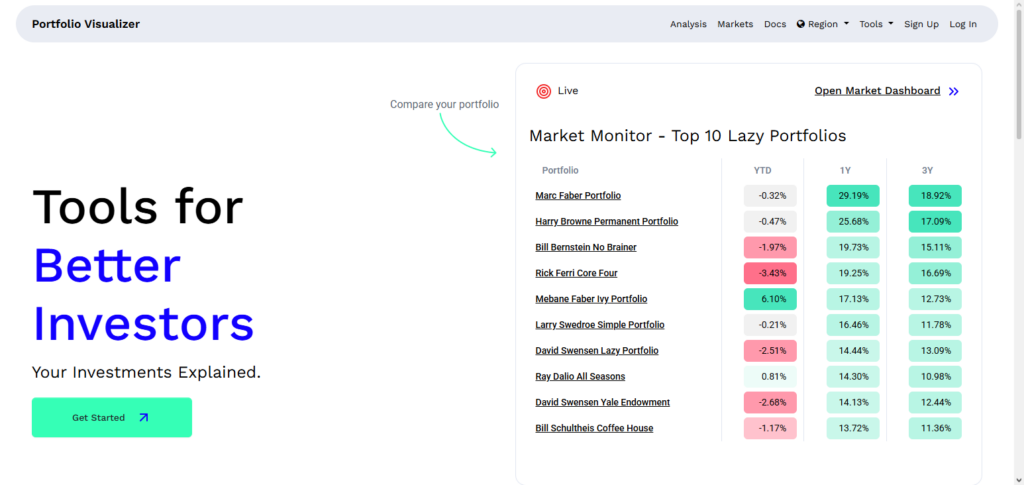Click the 0.81% YTD cell
The height and width of the screenshot is (485, 1024).
(770, 377)
